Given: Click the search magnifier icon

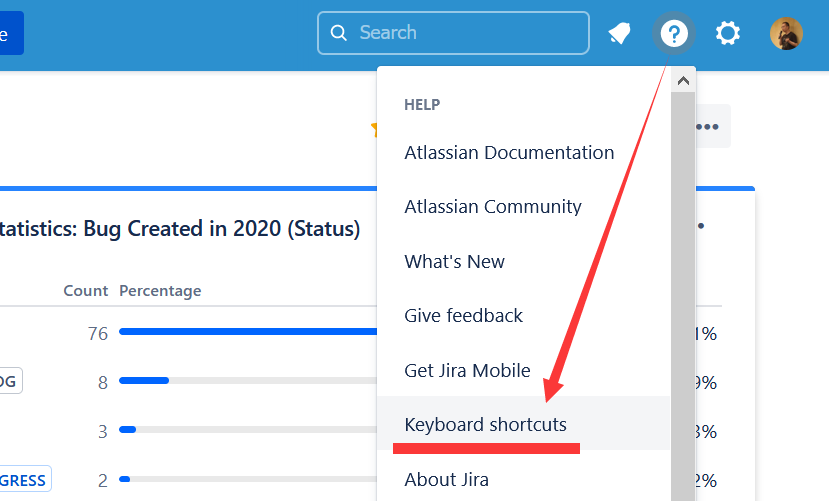Looking at the screenshot, I should (x=338, y=33).
